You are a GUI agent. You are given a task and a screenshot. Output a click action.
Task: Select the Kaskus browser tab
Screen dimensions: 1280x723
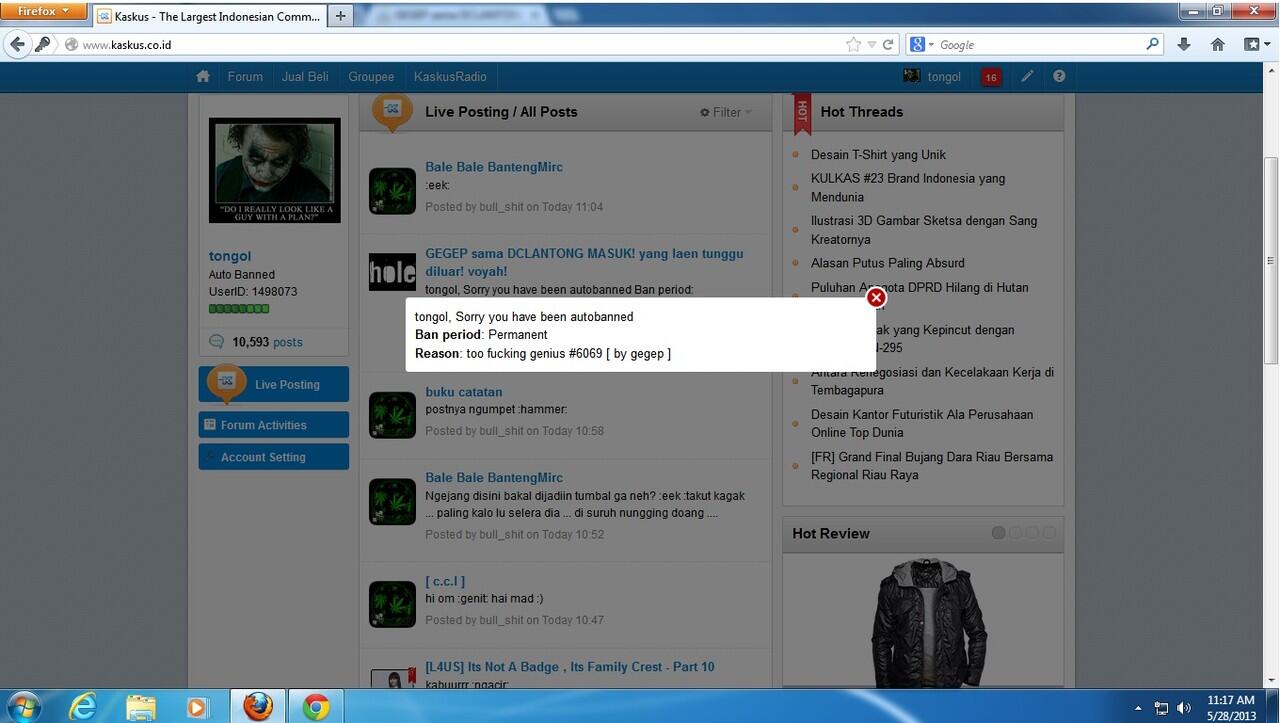[210, 16]
